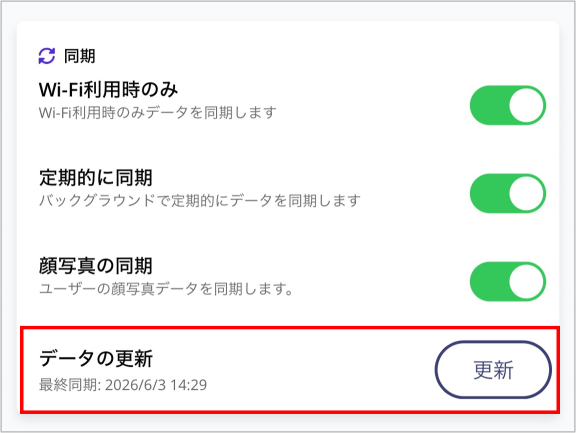The width and height of the screenshot is (576, 433).
Task: Disable the Wi-Fi利用時のみ toggle
Action: pos(508,105)
